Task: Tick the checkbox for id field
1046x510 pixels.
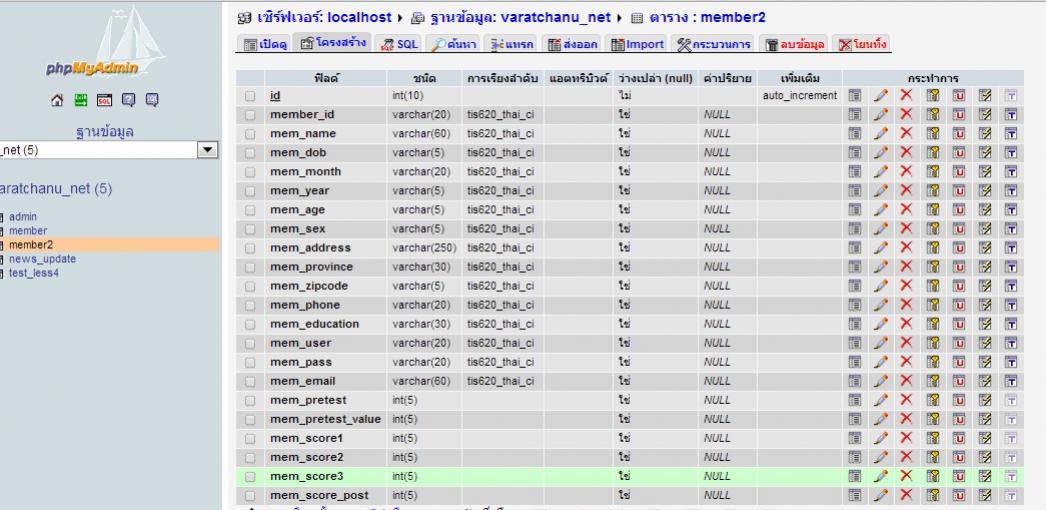Action: 249,96
